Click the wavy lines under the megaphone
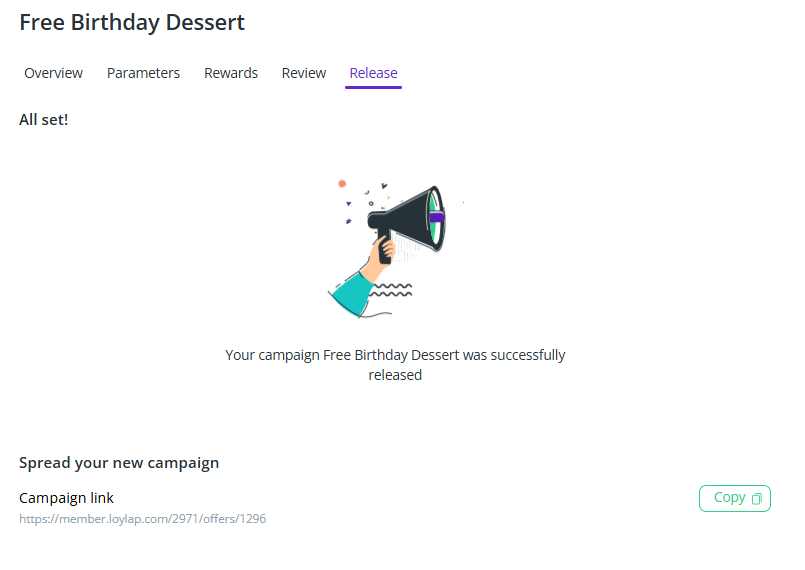805x570 pixels. 391,290
